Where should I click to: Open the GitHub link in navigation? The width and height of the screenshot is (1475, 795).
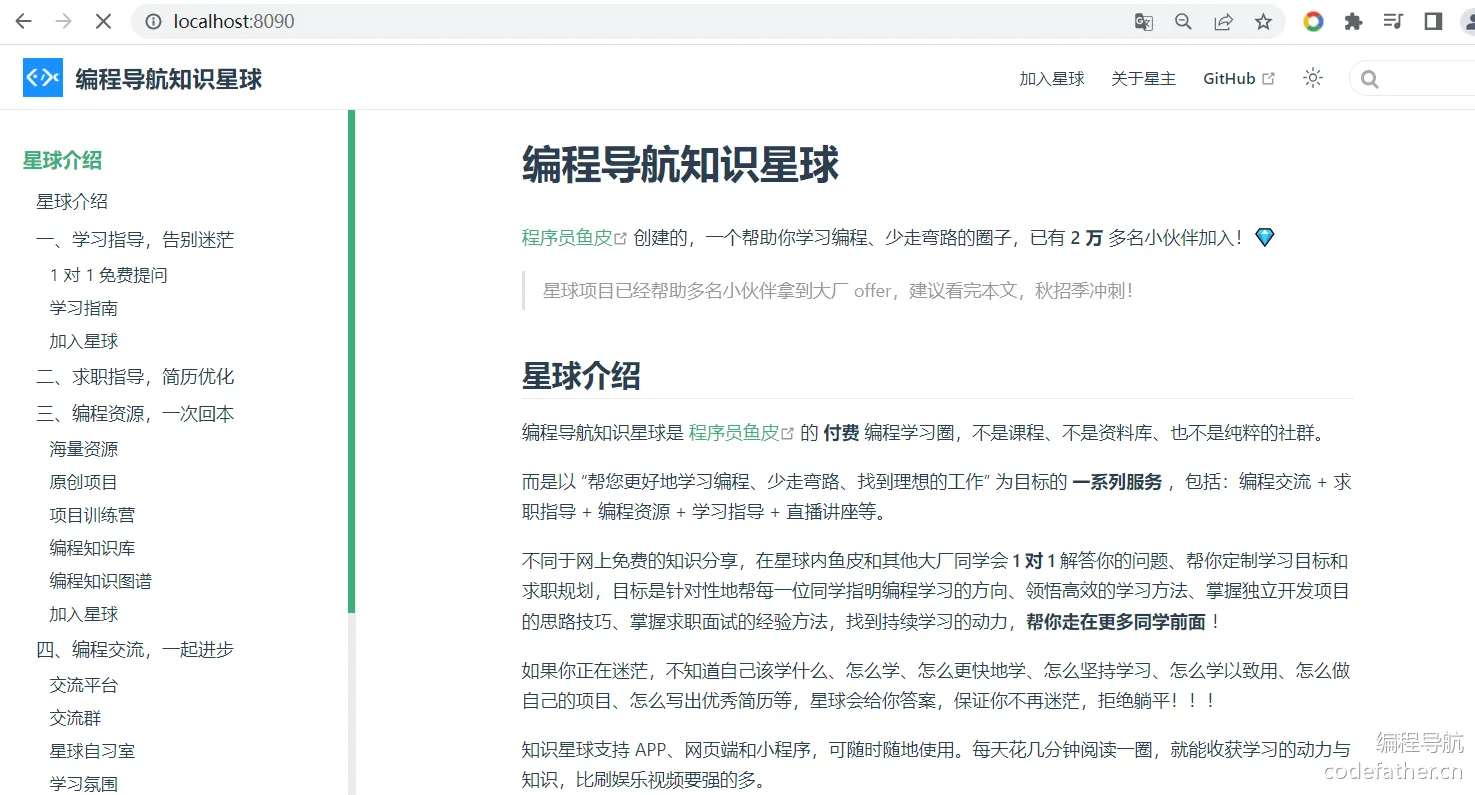pyautogui.click(x=1239, y=79)
